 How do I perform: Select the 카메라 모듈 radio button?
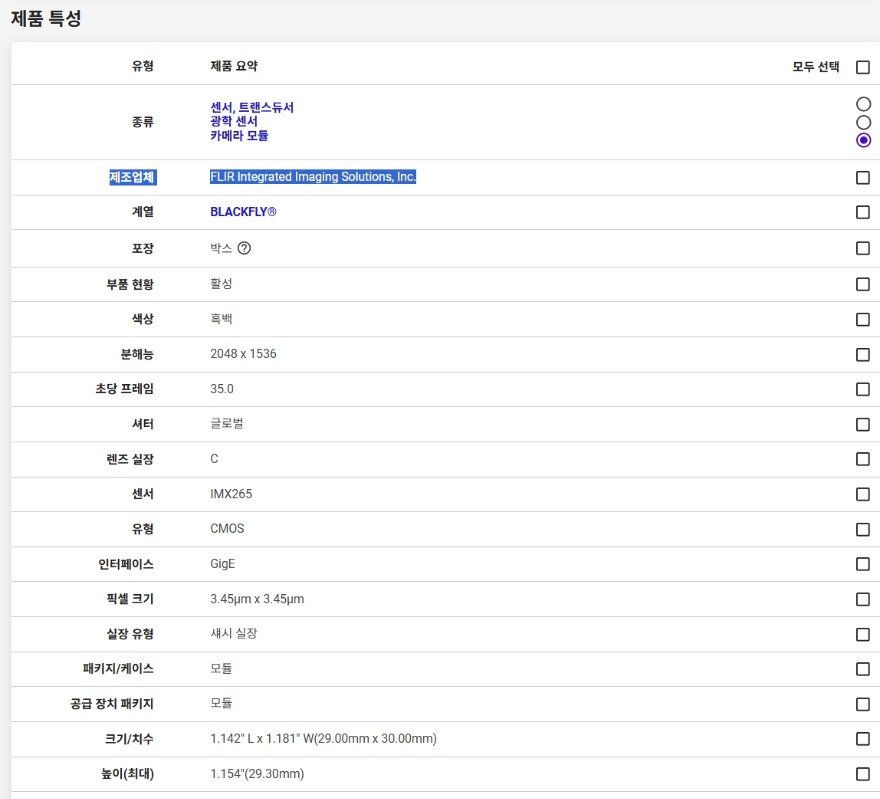pyautogui.click(x=863, y=140)
